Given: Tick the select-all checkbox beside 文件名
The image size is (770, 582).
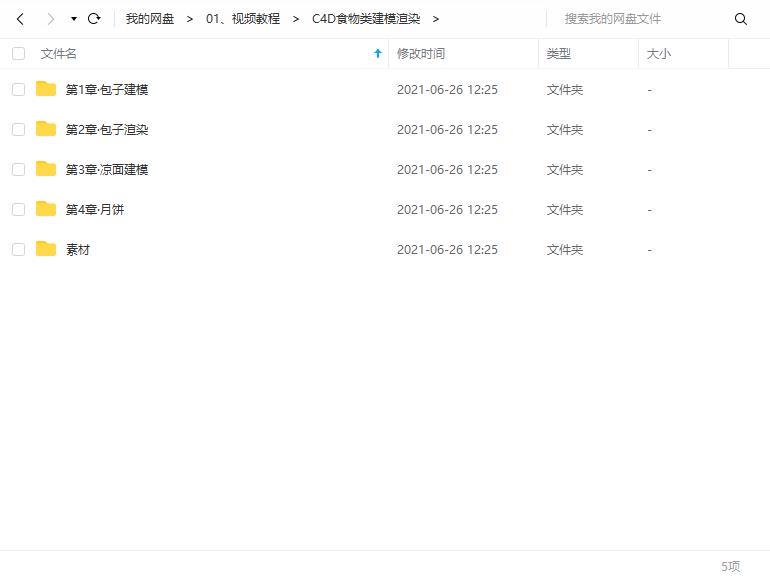Looking at the screenshot, I should click(x=19, y=54).
